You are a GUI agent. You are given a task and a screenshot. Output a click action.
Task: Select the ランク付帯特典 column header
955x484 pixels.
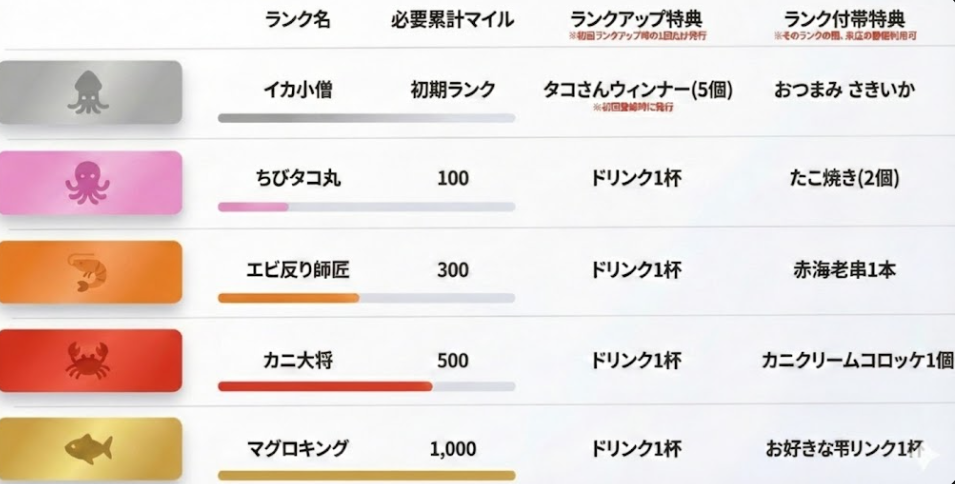pos(844,20)
